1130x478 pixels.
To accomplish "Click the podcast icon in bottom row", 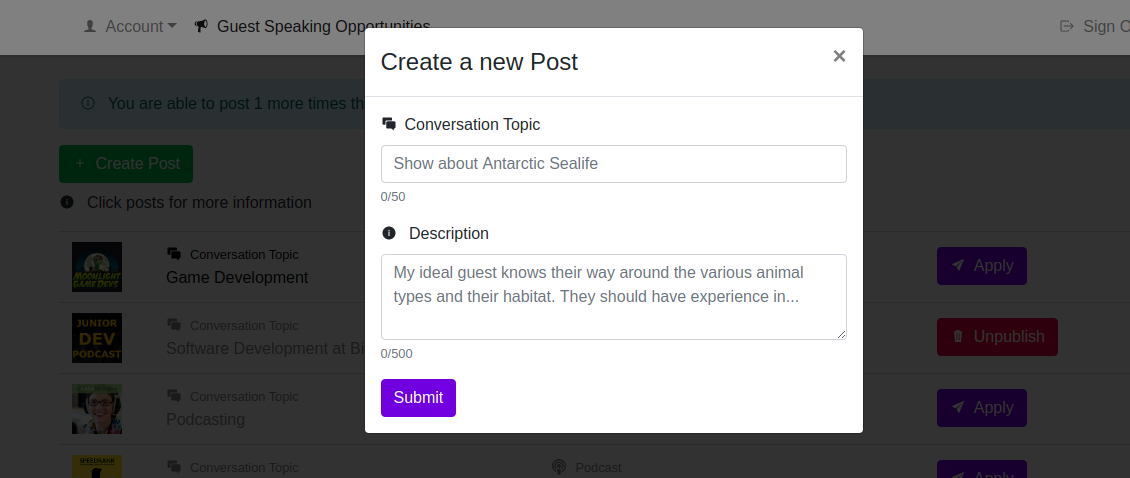I will click(x=559, y=467).
